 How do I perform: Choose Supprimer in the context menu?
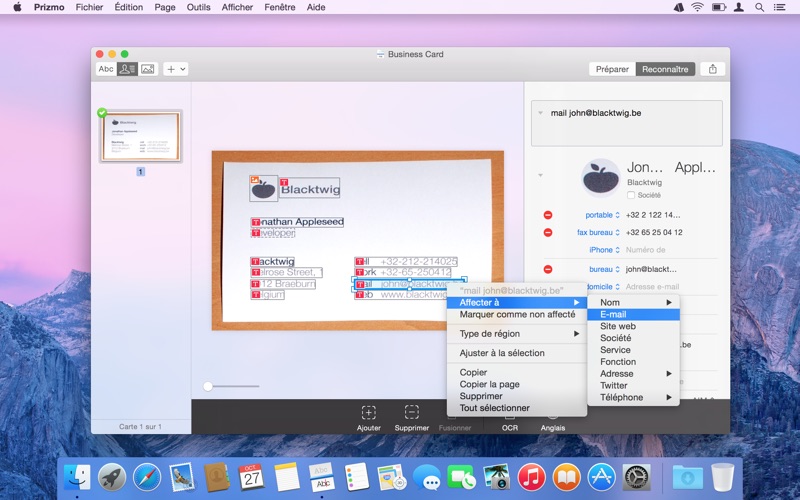(516, 396)
